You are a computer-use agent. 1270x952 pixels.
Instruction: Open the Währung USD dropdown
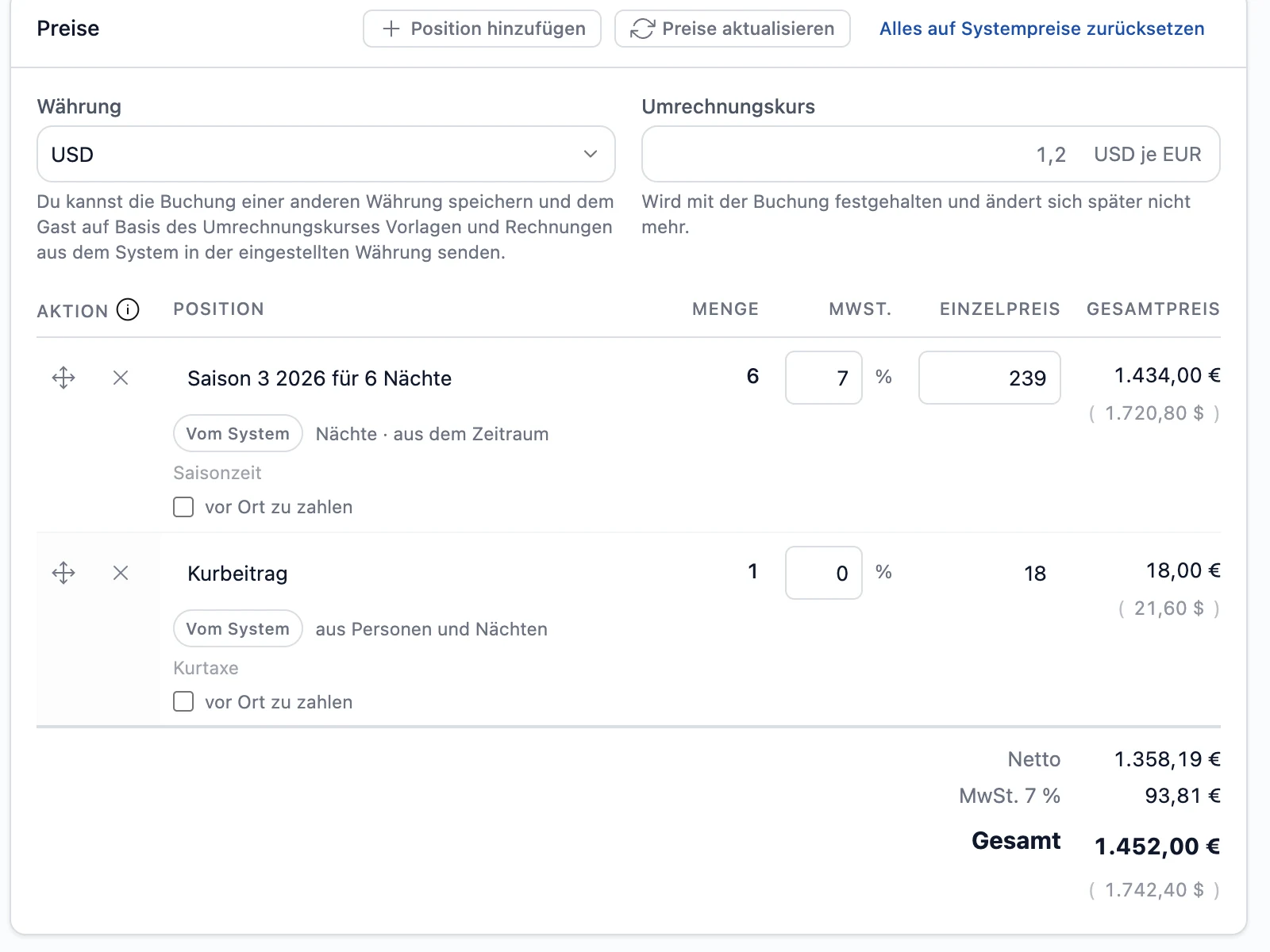[326, 154]
